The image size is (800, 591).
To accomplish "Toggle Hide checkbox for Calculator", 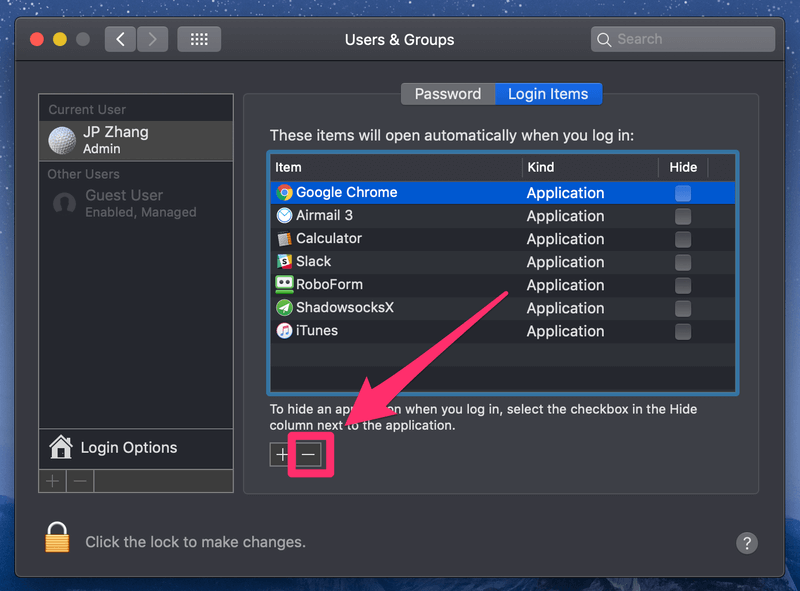I will point(683,239).
